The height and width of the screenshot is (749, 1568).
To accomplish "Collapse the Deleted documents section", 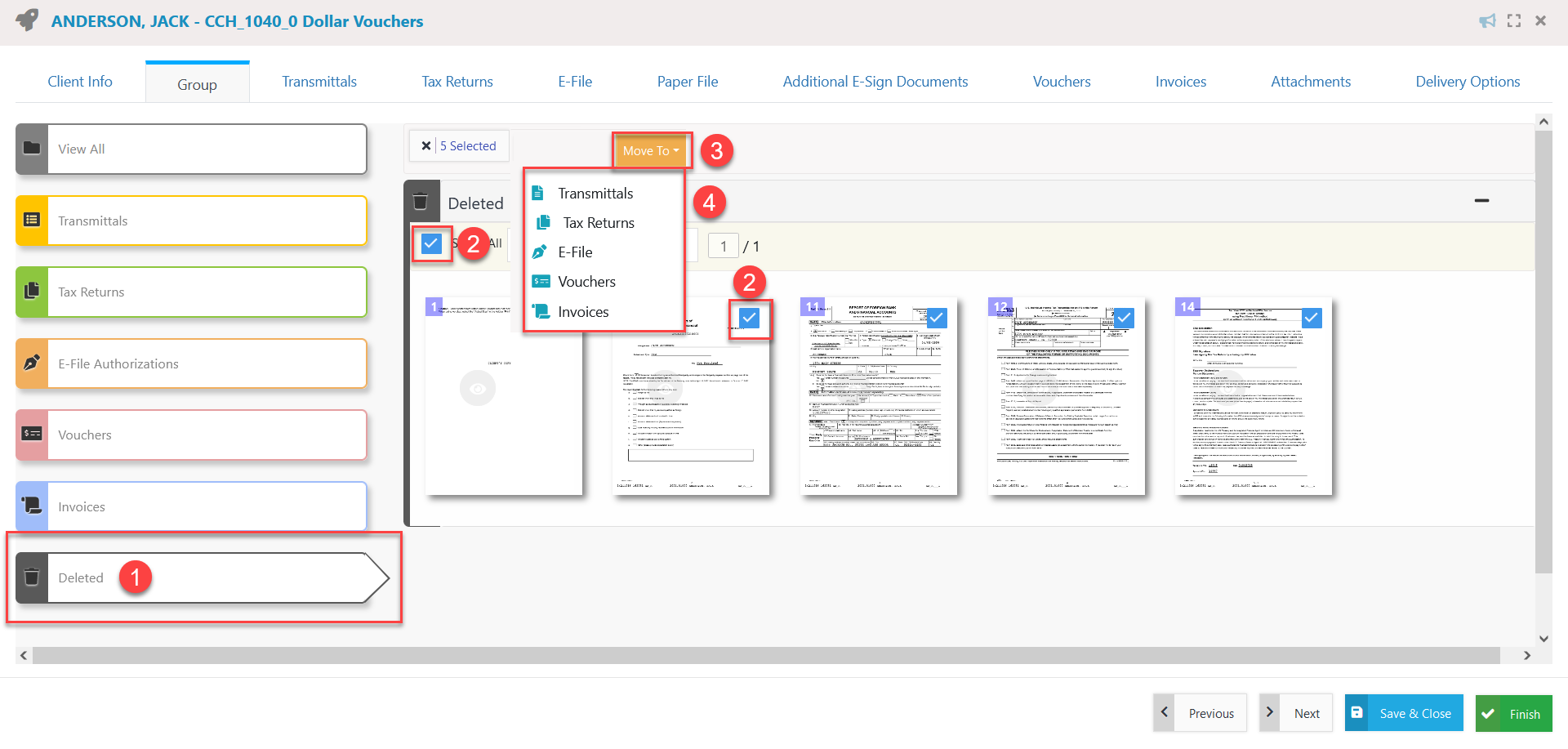I will click(x=1482, y=201).
